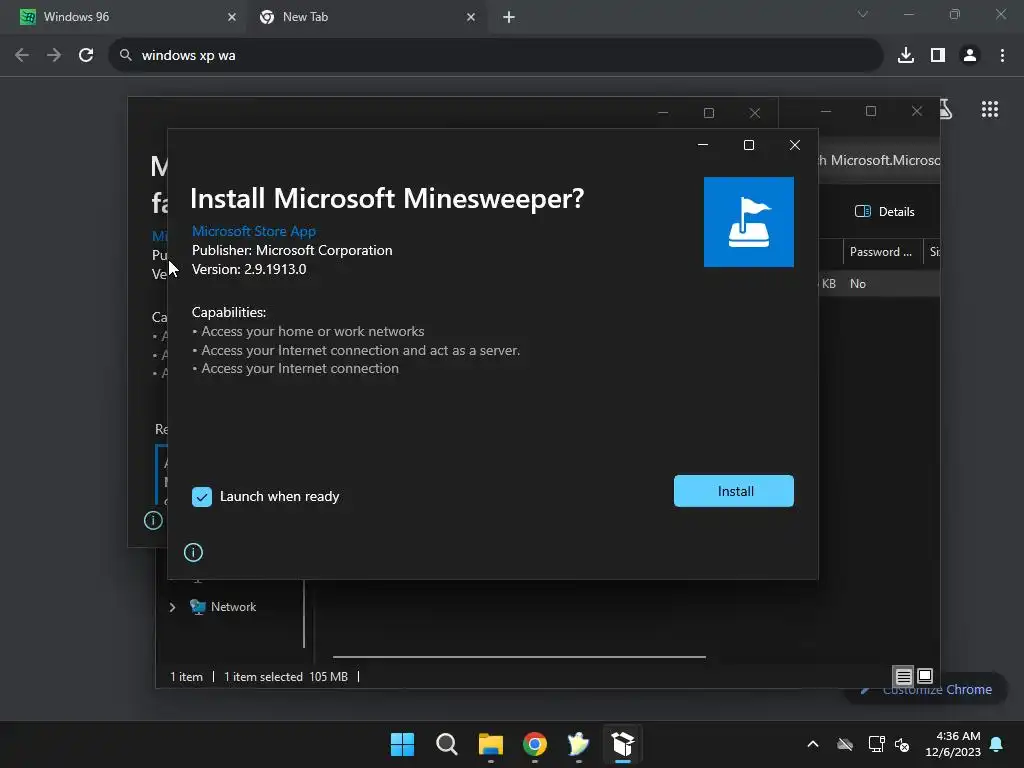
Task: Open Chrome tab search dropdown
Action: [862, 14]
